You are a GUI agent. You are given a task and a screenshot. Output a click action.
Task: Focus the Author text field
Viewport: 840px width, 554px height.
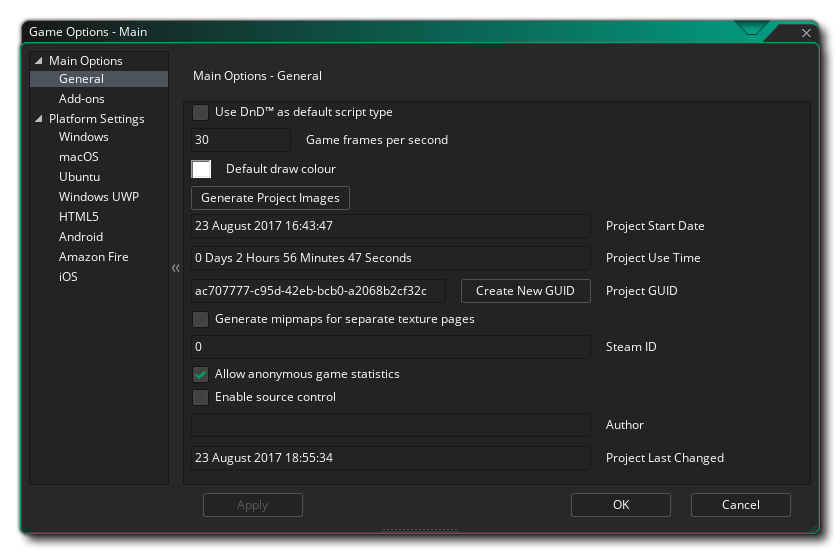point(390,425)
